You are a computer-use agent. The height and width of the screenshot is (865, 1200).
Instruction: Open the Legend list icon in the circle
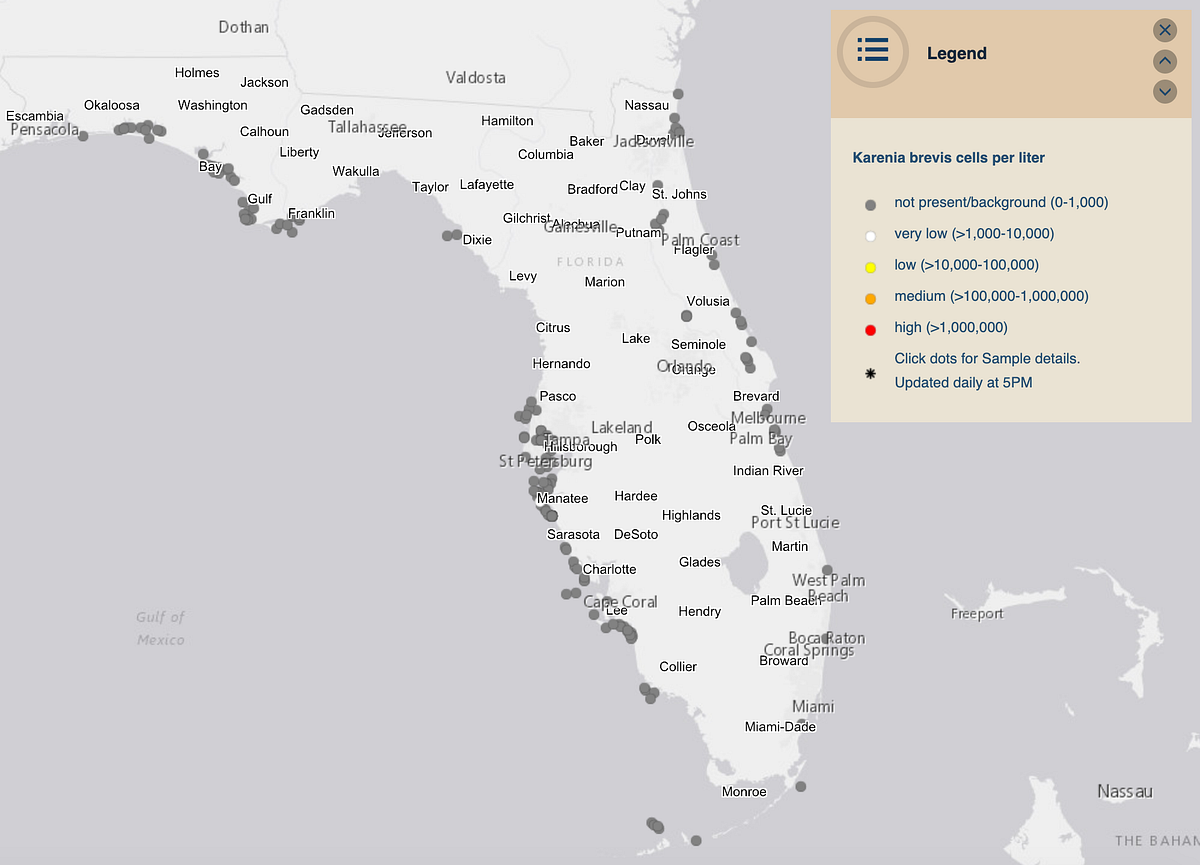872,50
